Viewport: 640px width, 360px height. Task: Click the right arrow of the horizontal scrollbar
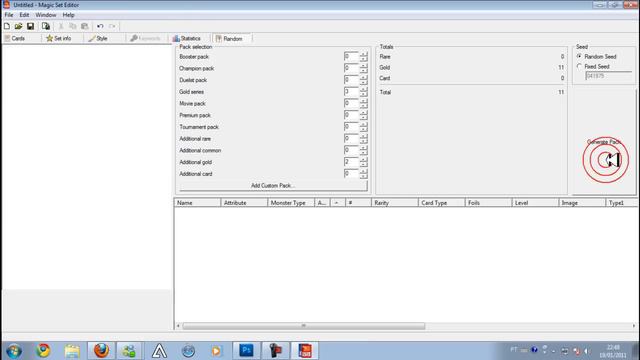pos(633,326)
